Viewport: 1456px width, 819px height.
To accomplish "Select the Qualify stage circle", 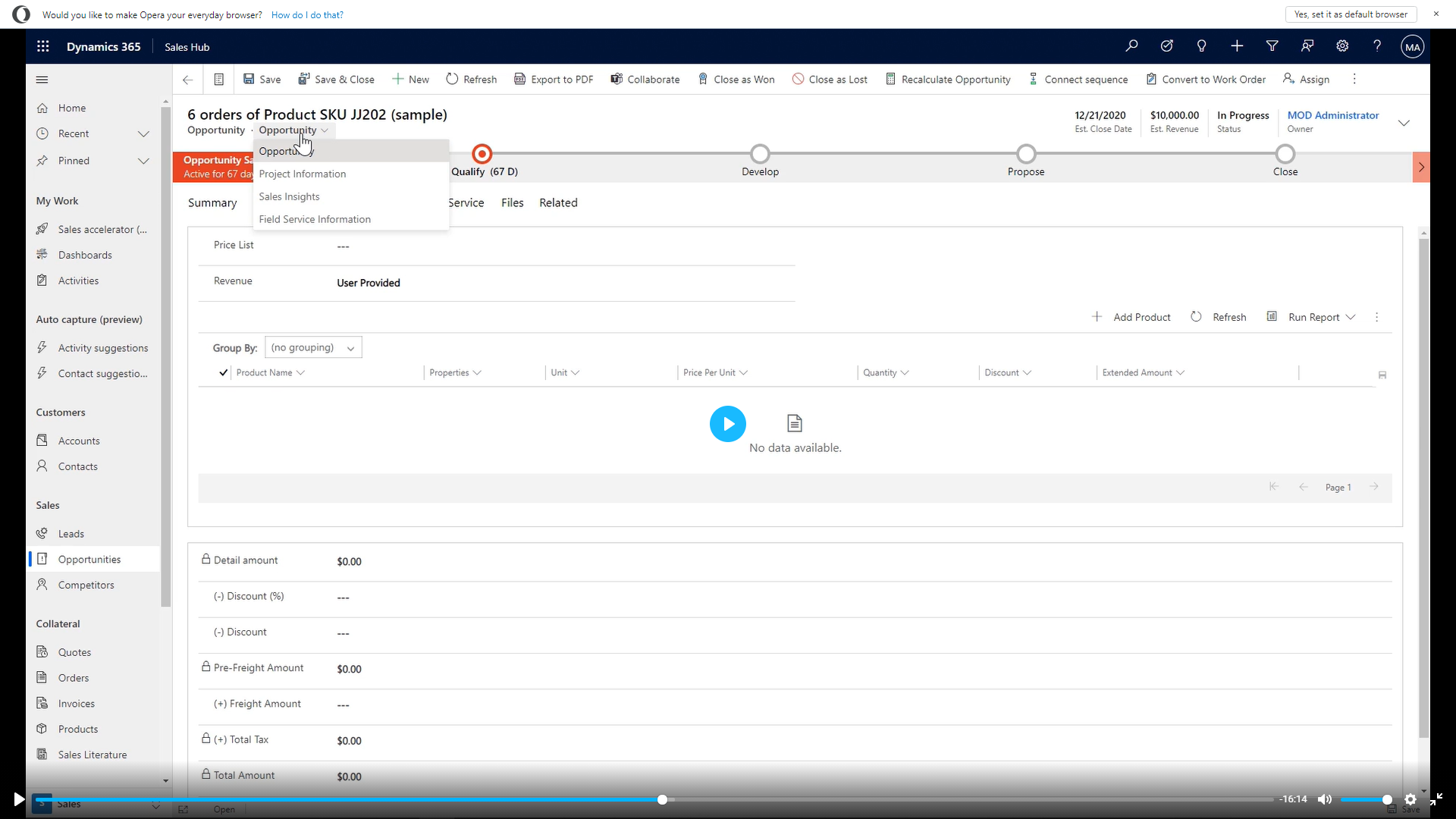I will (482, 154).
